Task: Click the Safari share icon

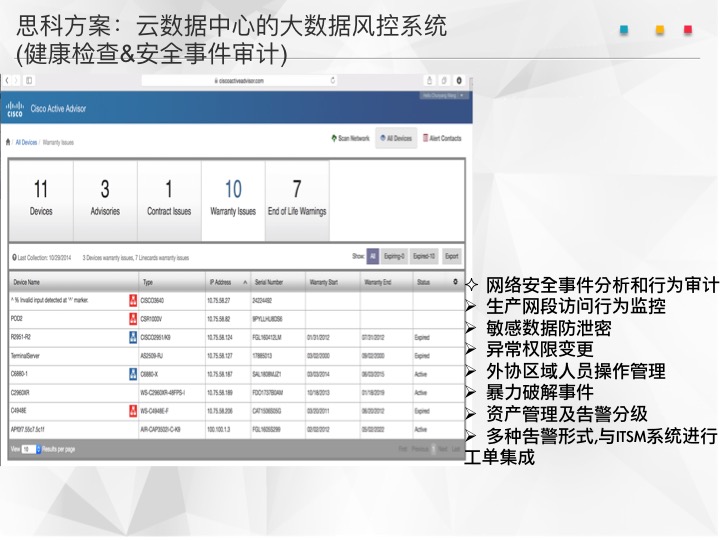Action: click(x=429, y=80)
